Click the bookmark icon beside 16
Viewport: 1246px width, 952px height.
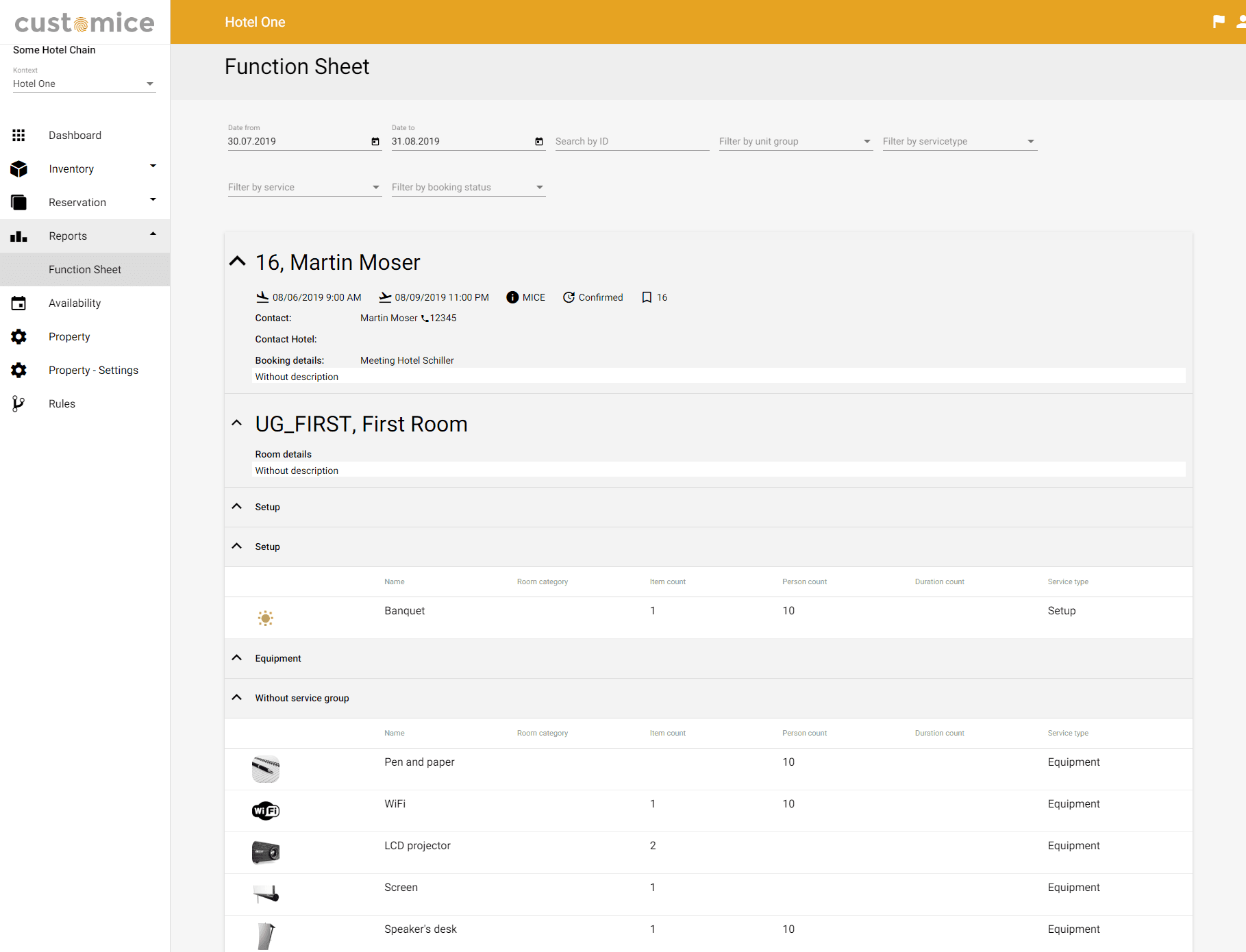pos(646,297)
